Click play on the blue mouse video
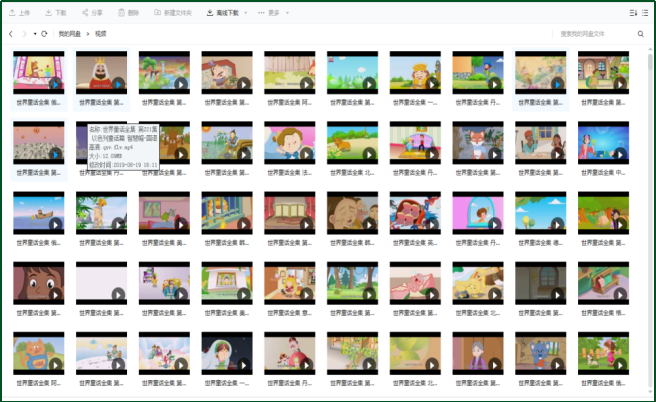656x402 pixels. pyautogui.click(x=557, y=365)
